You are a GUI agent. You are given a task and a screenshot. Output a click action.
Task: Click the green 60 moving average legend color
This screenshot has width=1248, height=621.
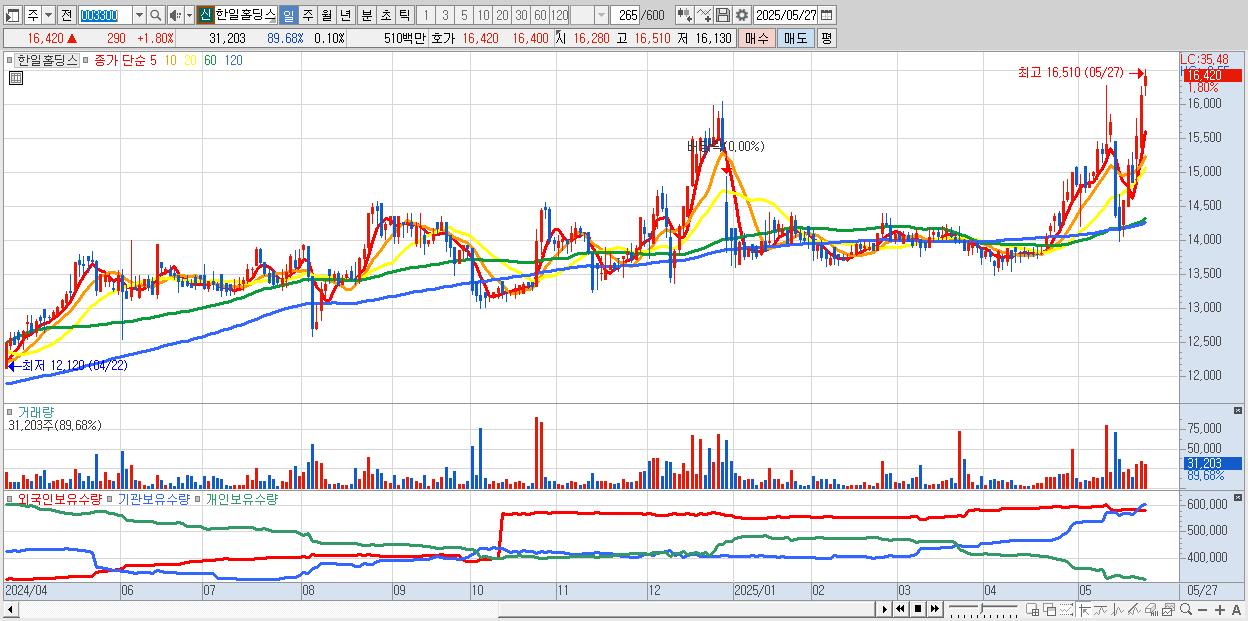click(x=210, y=60)
